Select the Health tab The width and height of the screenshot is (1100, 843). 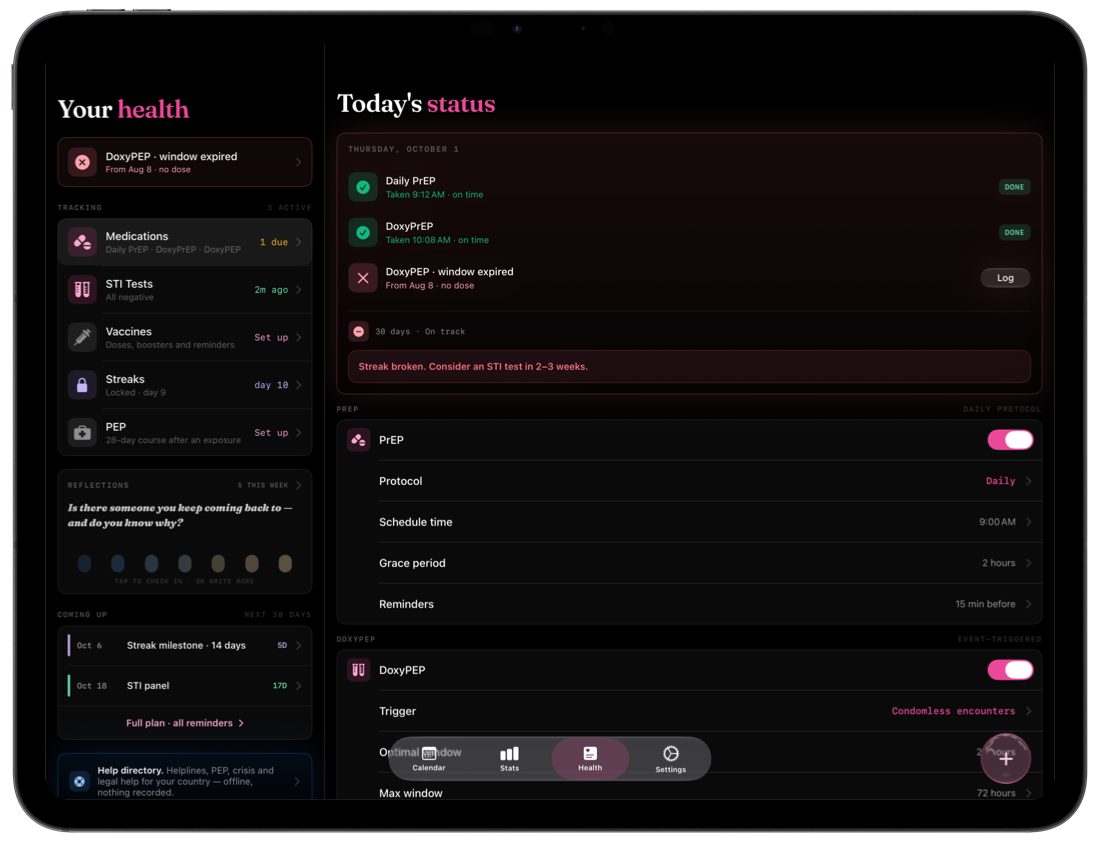590,759
